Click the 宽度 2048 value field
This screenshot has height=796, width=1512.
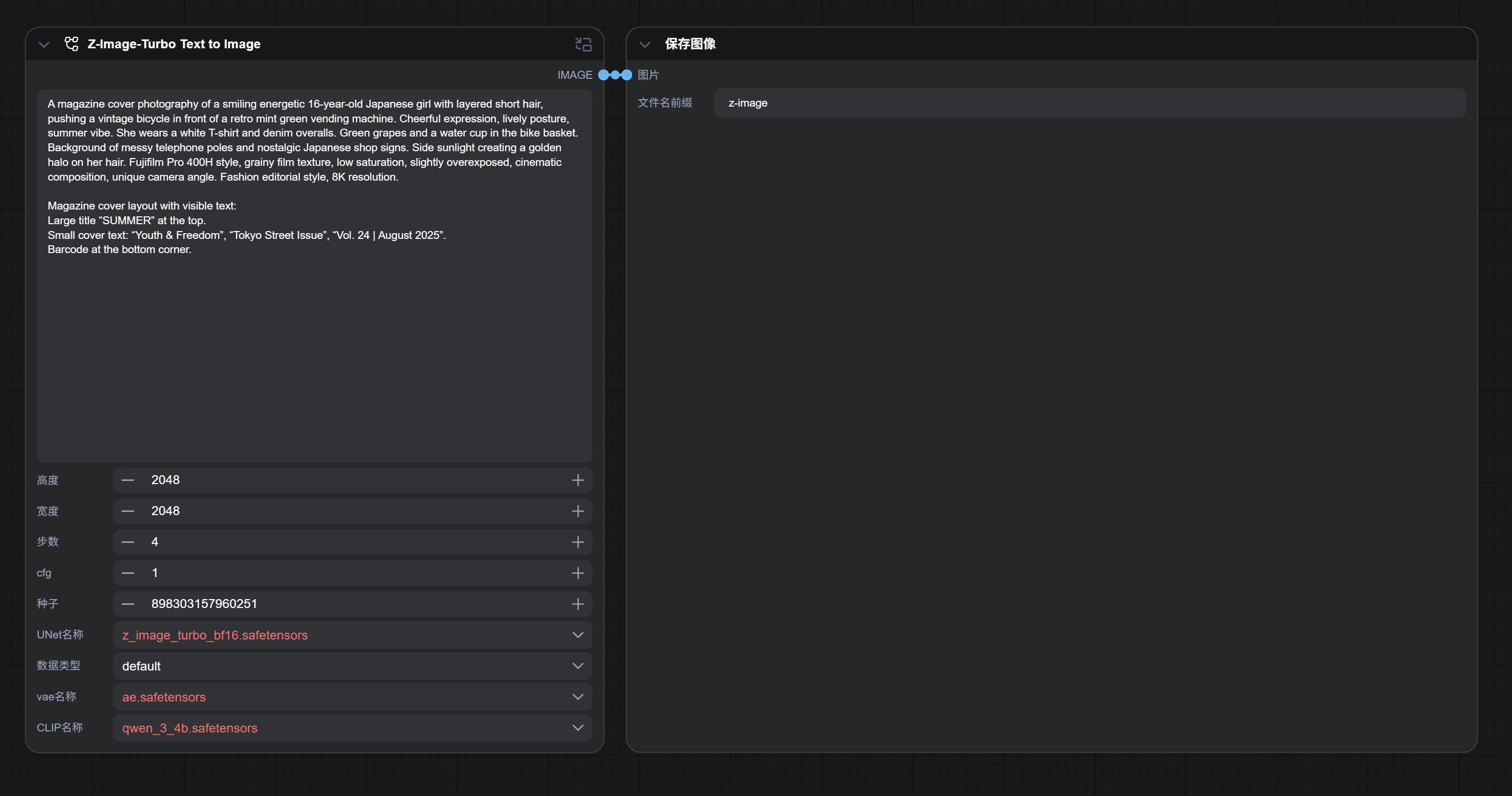pos(352,511)
